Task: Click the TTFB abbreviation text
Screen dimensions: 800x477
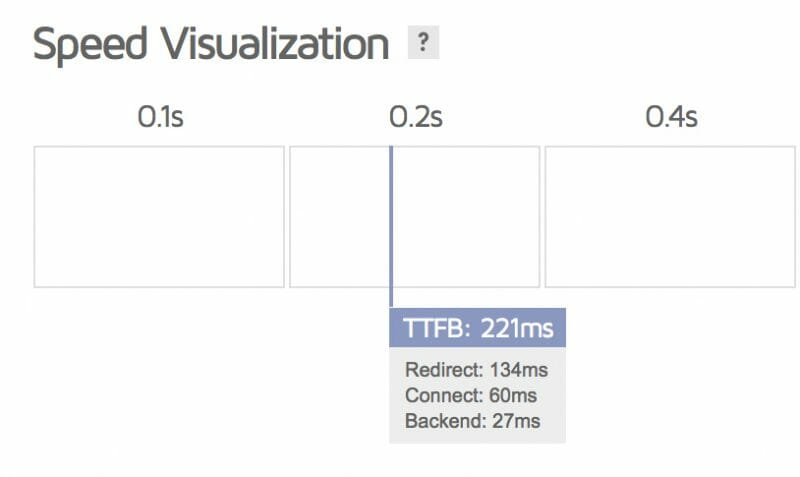Action: pos(436,327)
